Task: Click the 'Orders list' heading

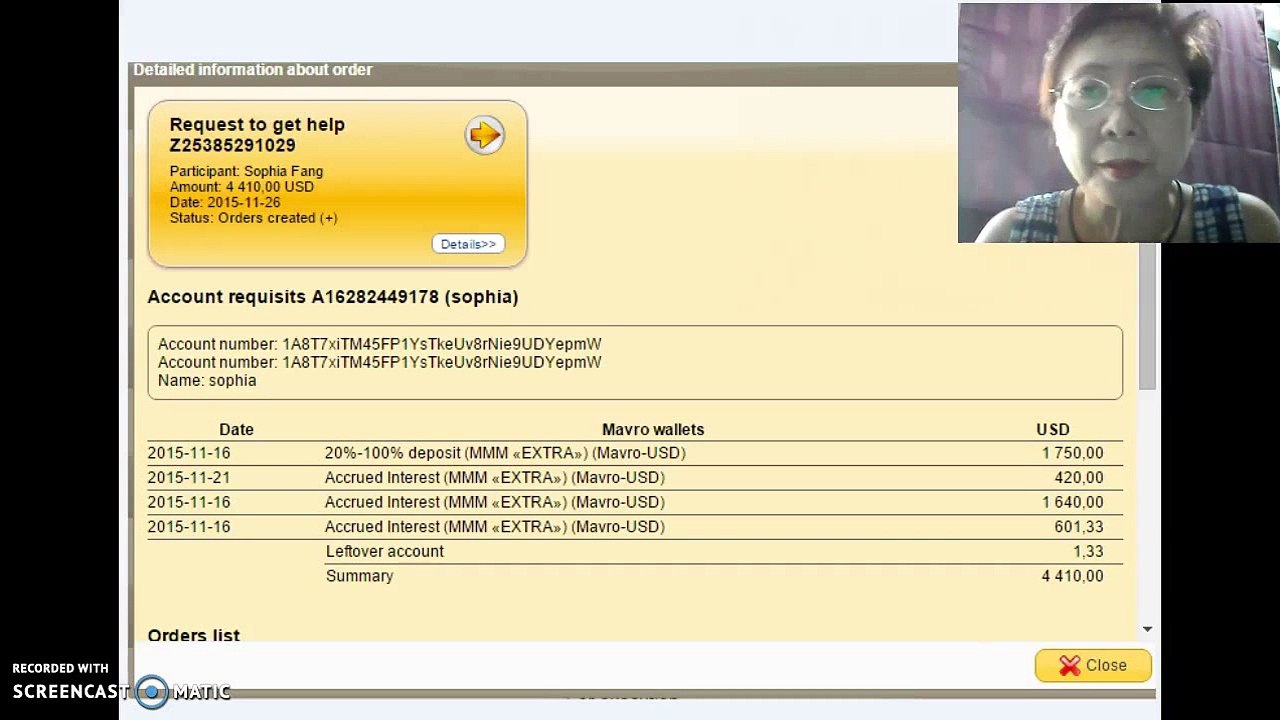Action: [x=194, y=635]
